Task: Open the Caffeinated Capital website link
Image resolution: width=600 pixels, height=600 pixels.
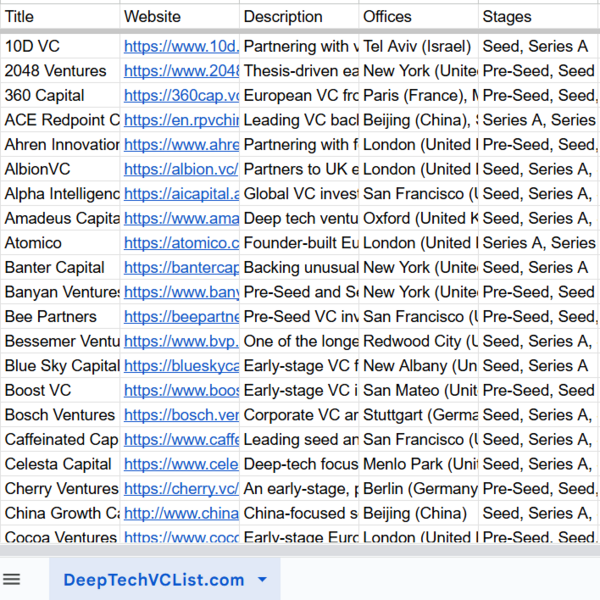Action: pos(181,439)
